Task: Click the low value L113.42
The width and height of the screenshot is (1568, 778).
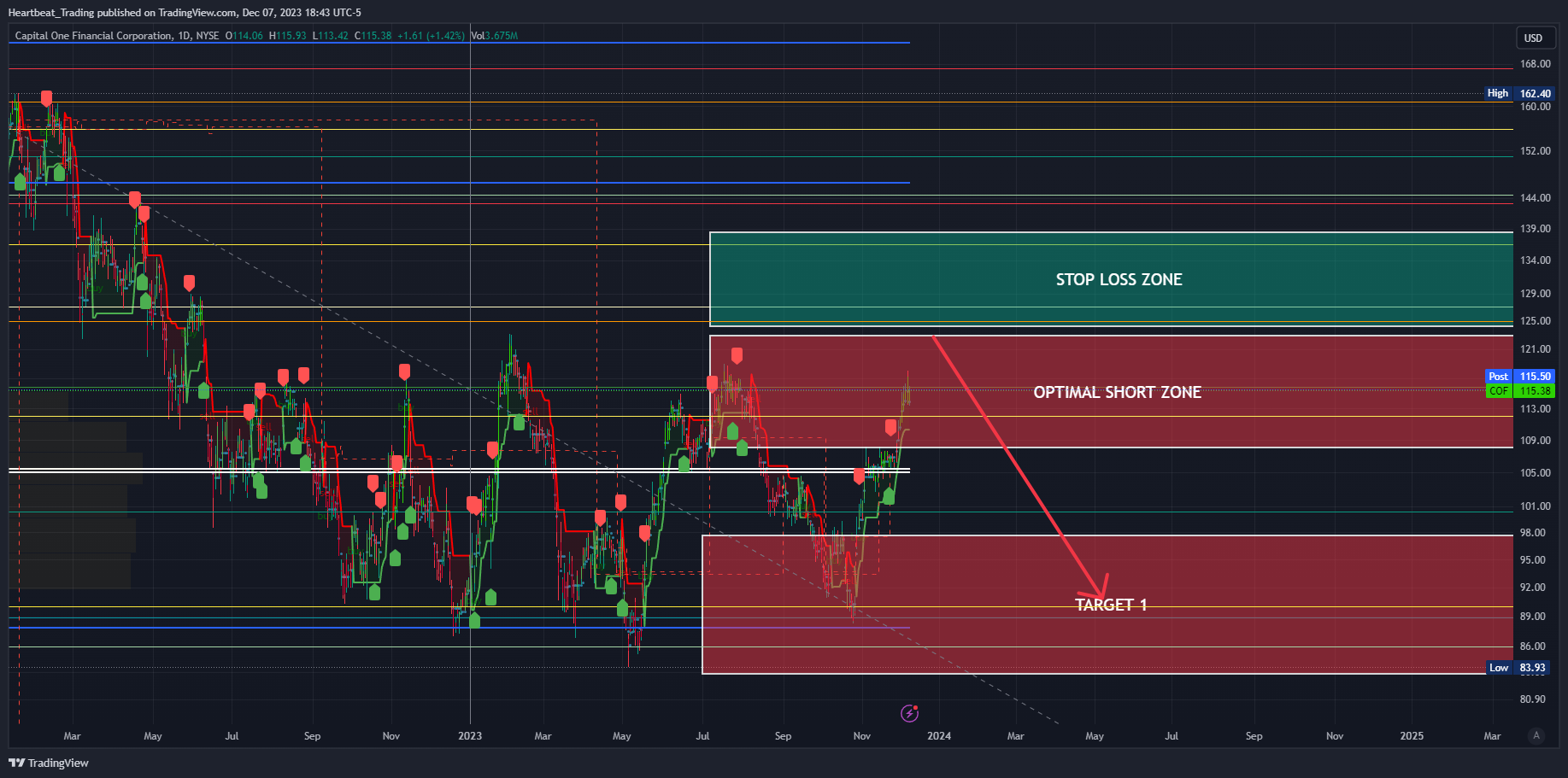Action: [x=330, y=36]
